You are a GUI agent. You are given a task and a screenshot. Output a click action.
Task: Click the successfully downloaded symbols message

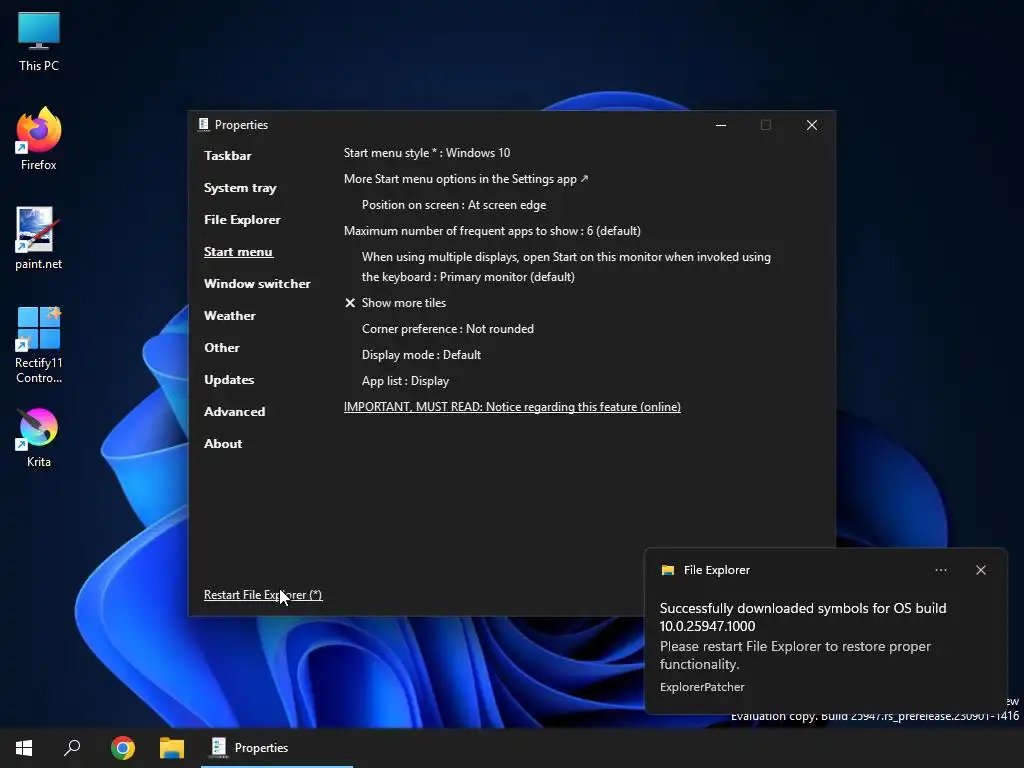click(803, 617)
